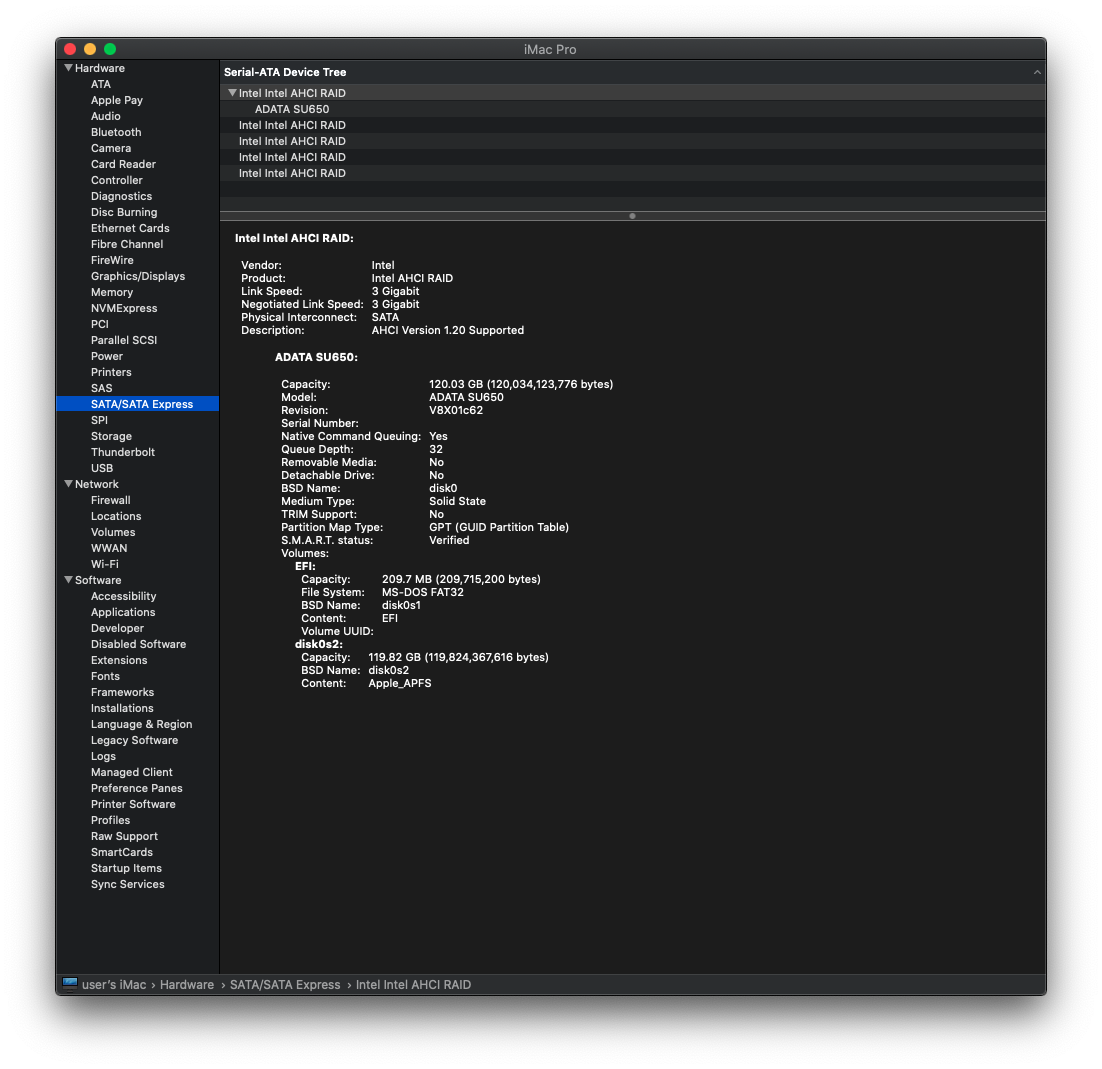This screenshot has height=1069, width=1102.
Task: Open Wi-Fi information
Action: coord(105,564)
